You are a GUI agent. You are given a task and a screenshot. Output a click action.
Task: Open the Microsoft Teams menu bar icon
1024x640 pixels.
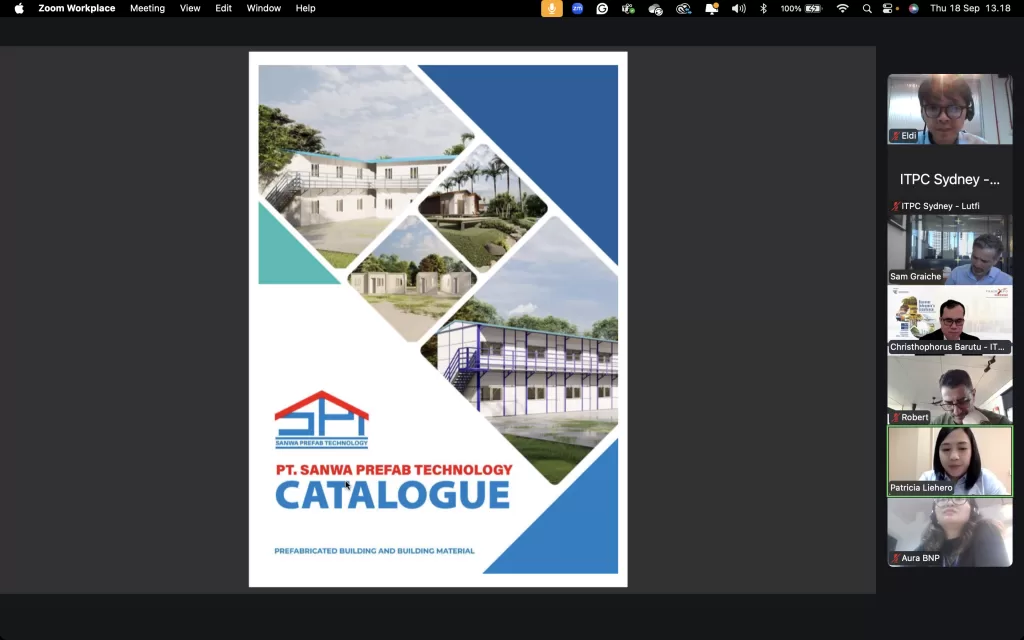[x=628, y=8]
